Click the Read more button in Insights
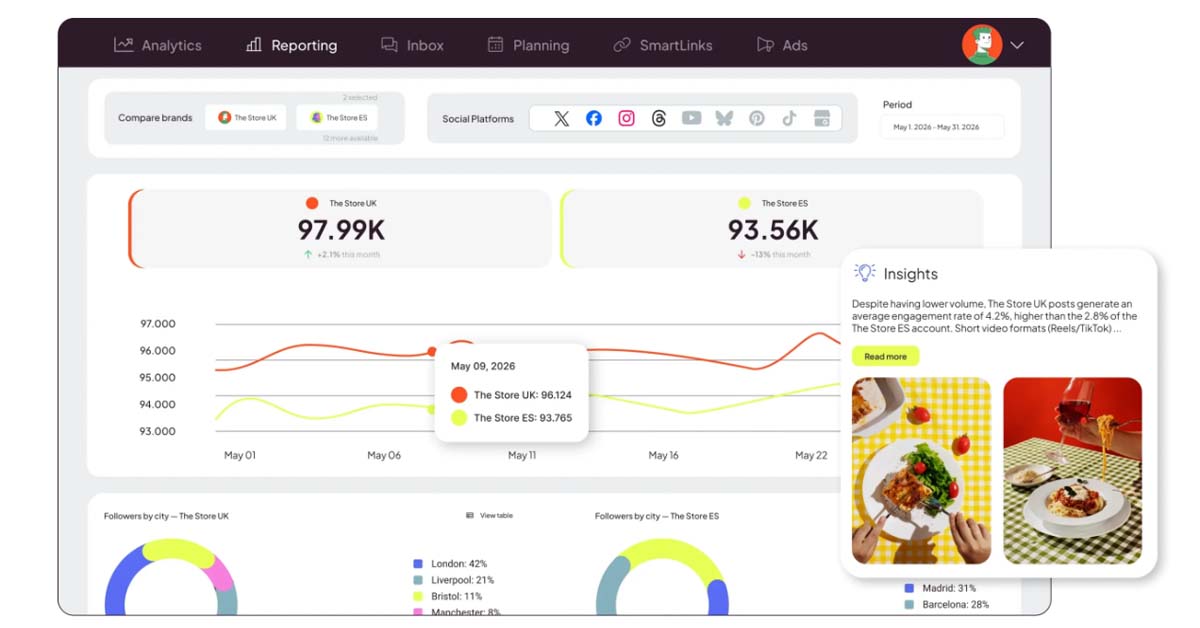 [x=885, y=356]
